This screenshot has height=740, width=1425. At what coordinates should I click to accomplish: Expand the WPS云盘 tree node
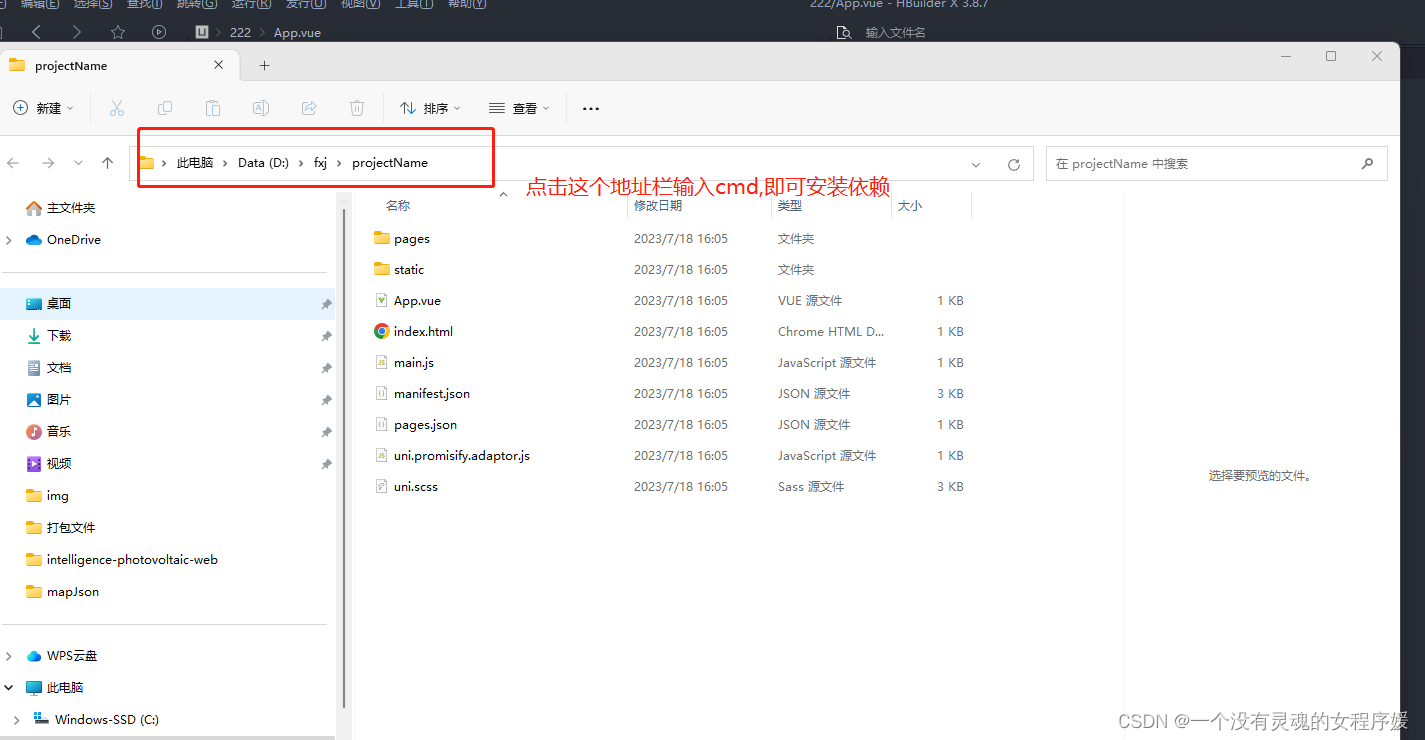click(9, 656)
